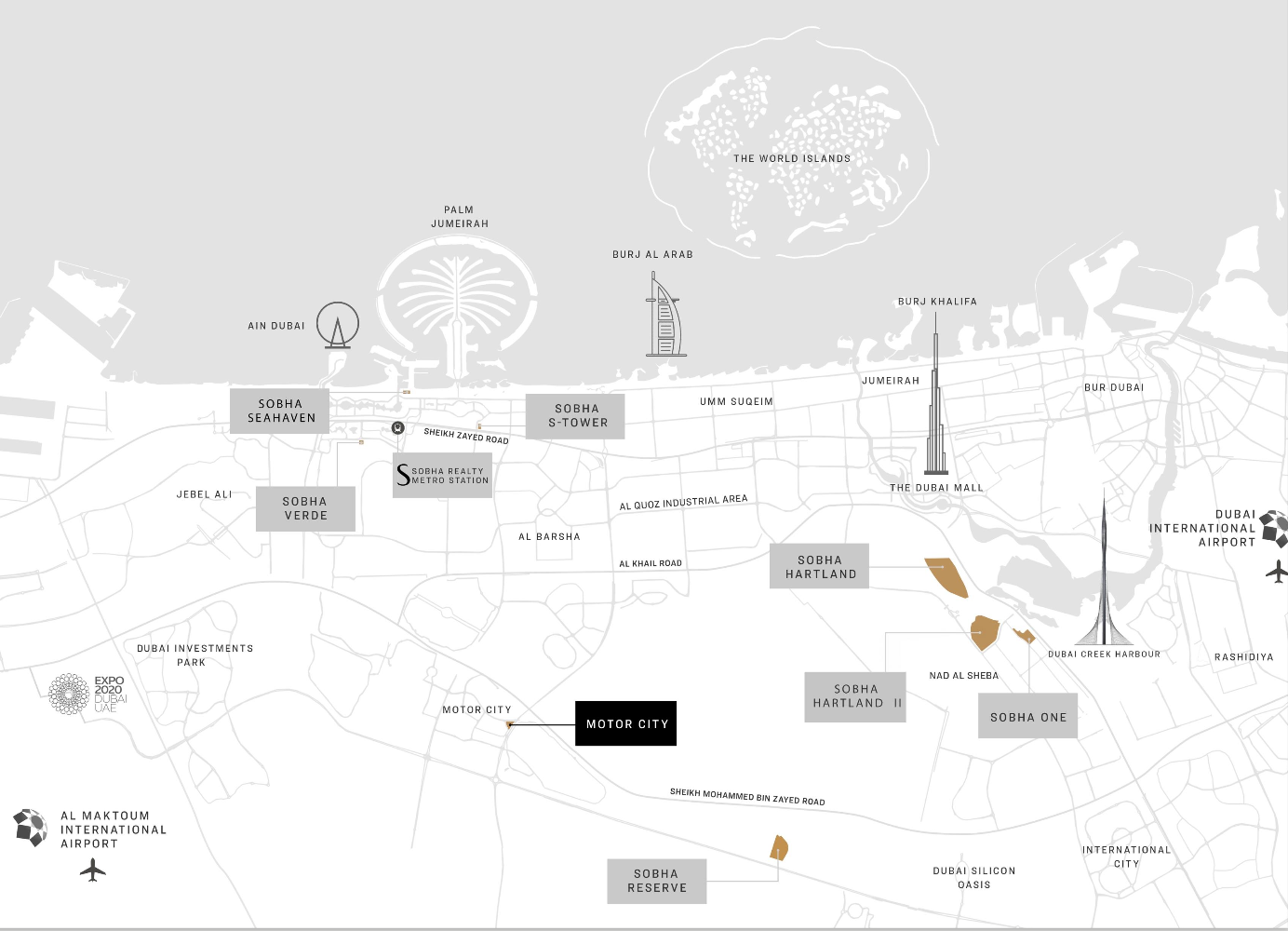Click the Burj Khalifa tower illustration

(936, 393)
